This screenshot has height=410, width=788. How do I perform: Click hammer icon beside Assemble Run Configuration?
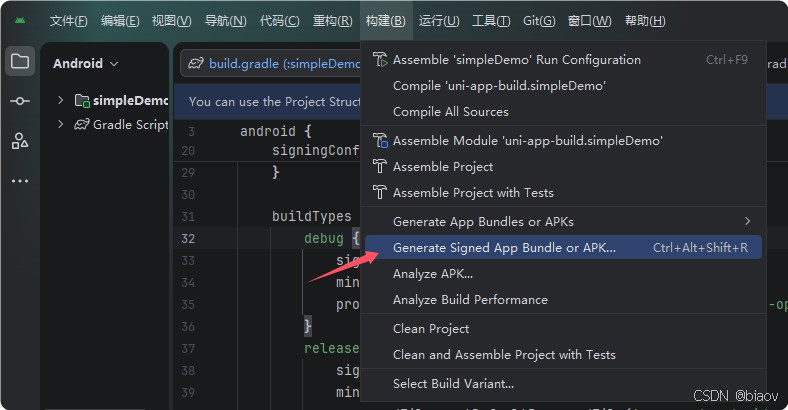(380, 60)
